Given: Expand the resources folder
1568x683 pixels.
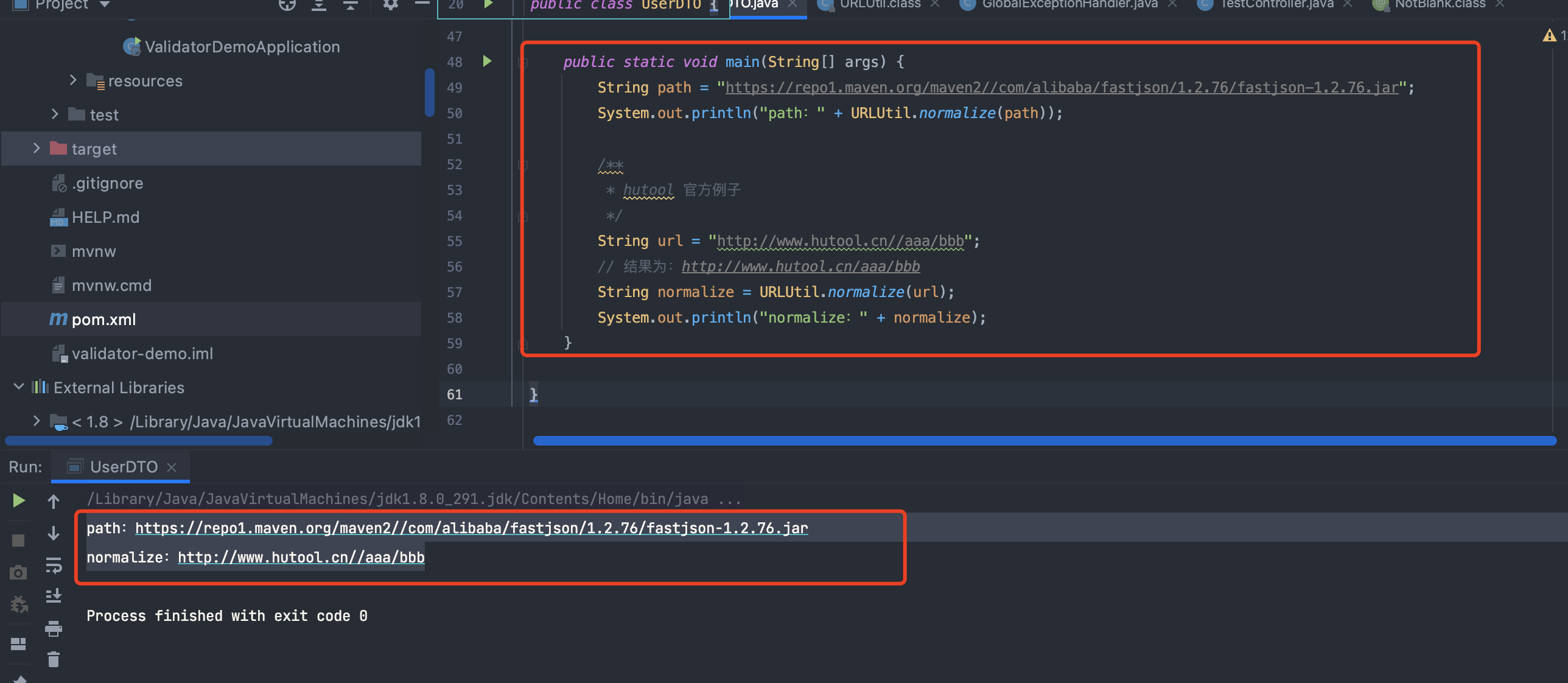Looking at the screenshot, I should (73, 80).
